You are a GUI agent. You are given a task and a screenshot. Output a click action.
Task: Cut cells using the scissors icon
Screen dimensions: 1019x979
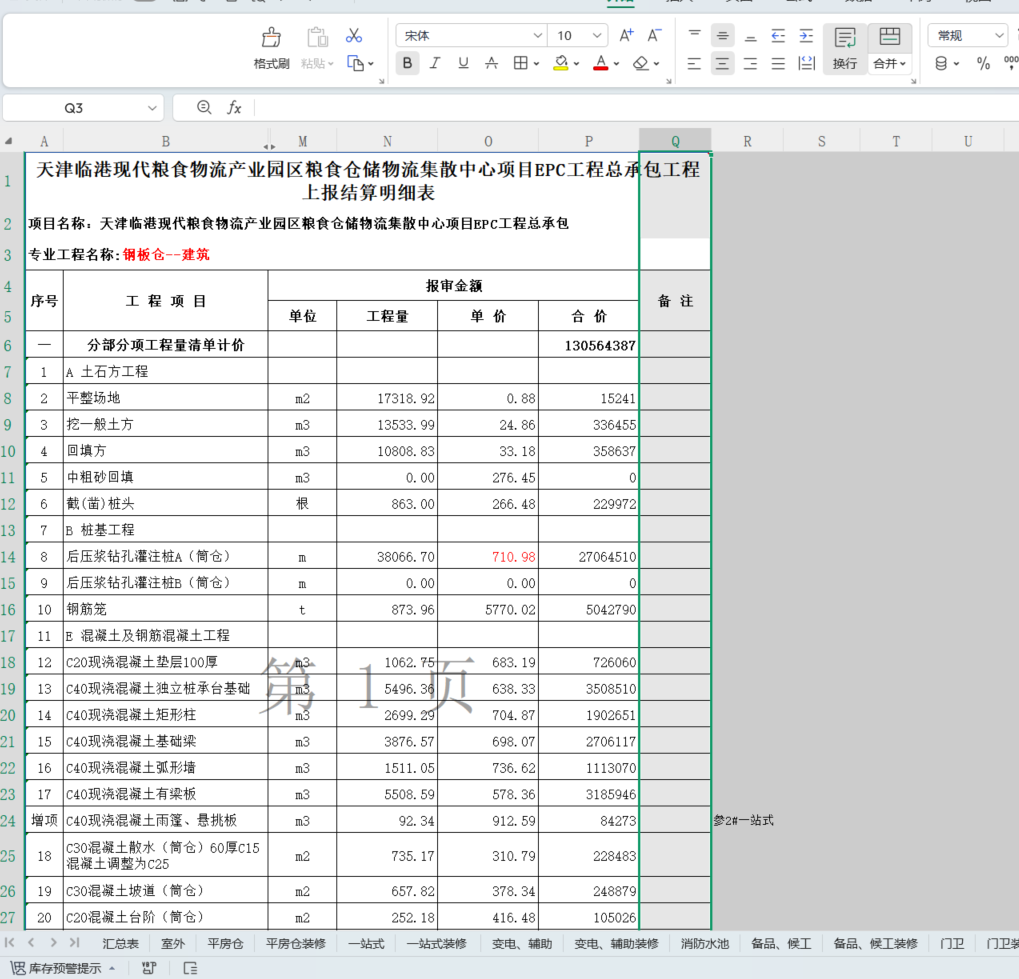click(355, 33)
